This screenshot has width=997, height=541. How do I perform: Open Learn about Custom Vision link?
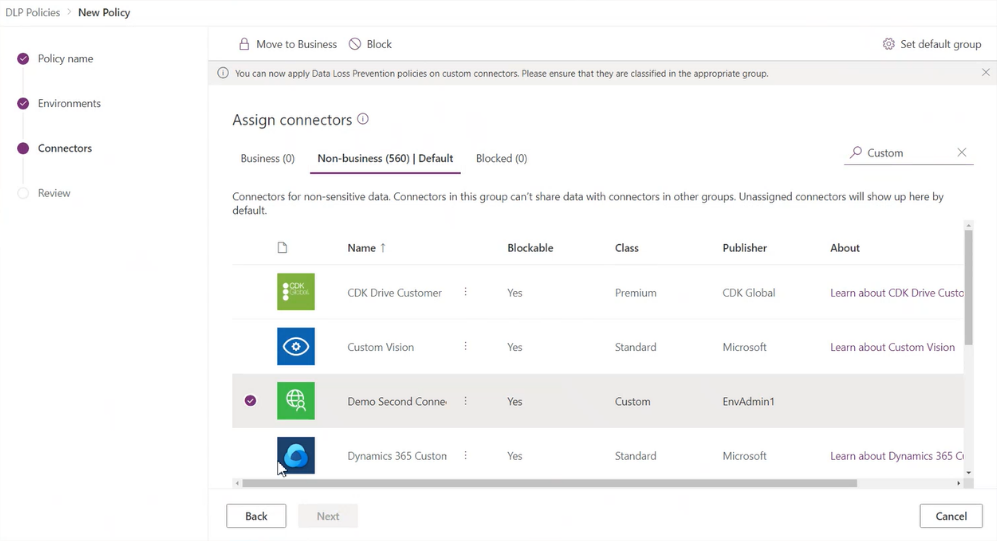coord(892,347)
